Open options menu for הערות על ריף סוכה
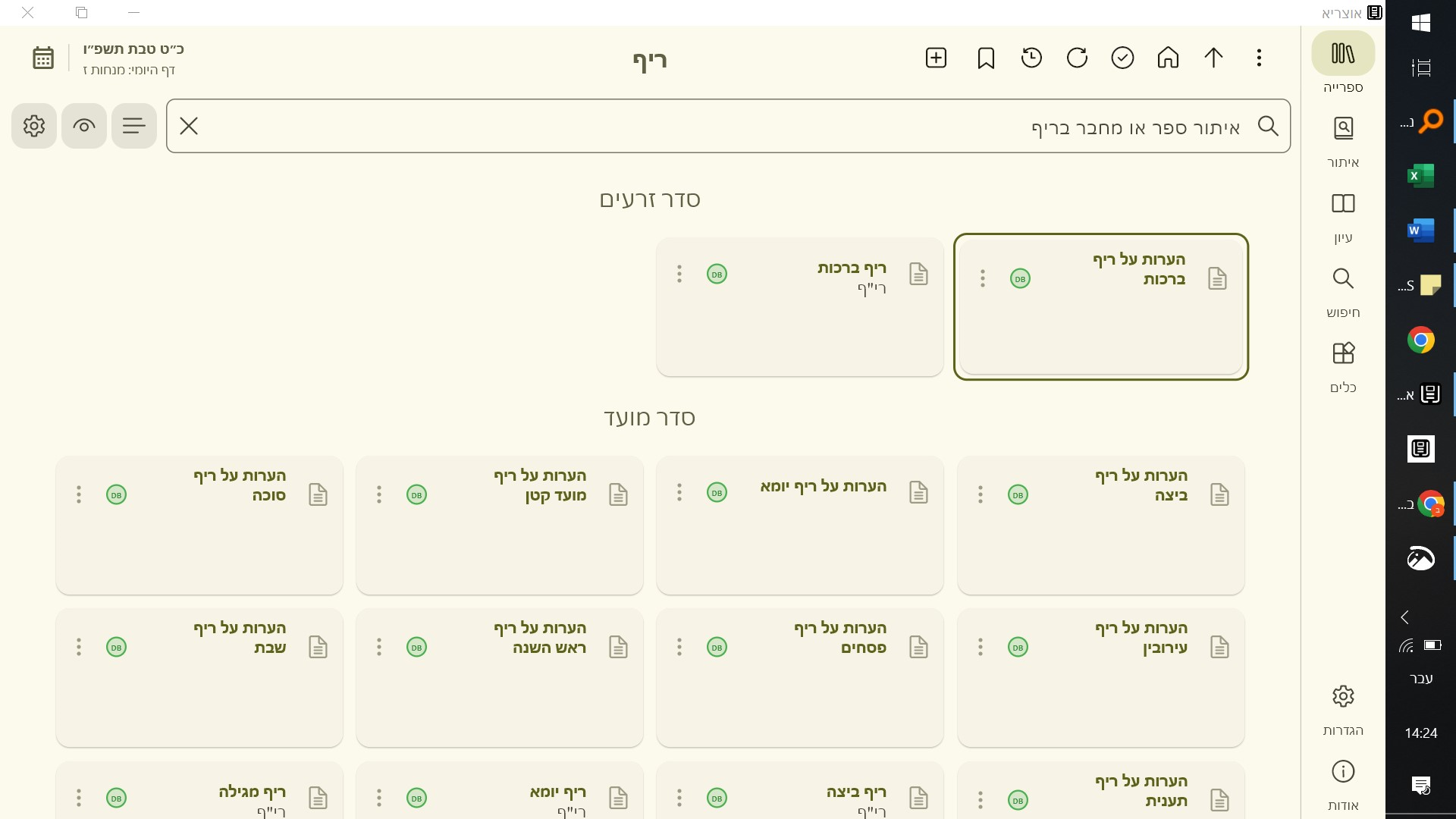Screen dimensions: 1456x819 click(79, 495)
